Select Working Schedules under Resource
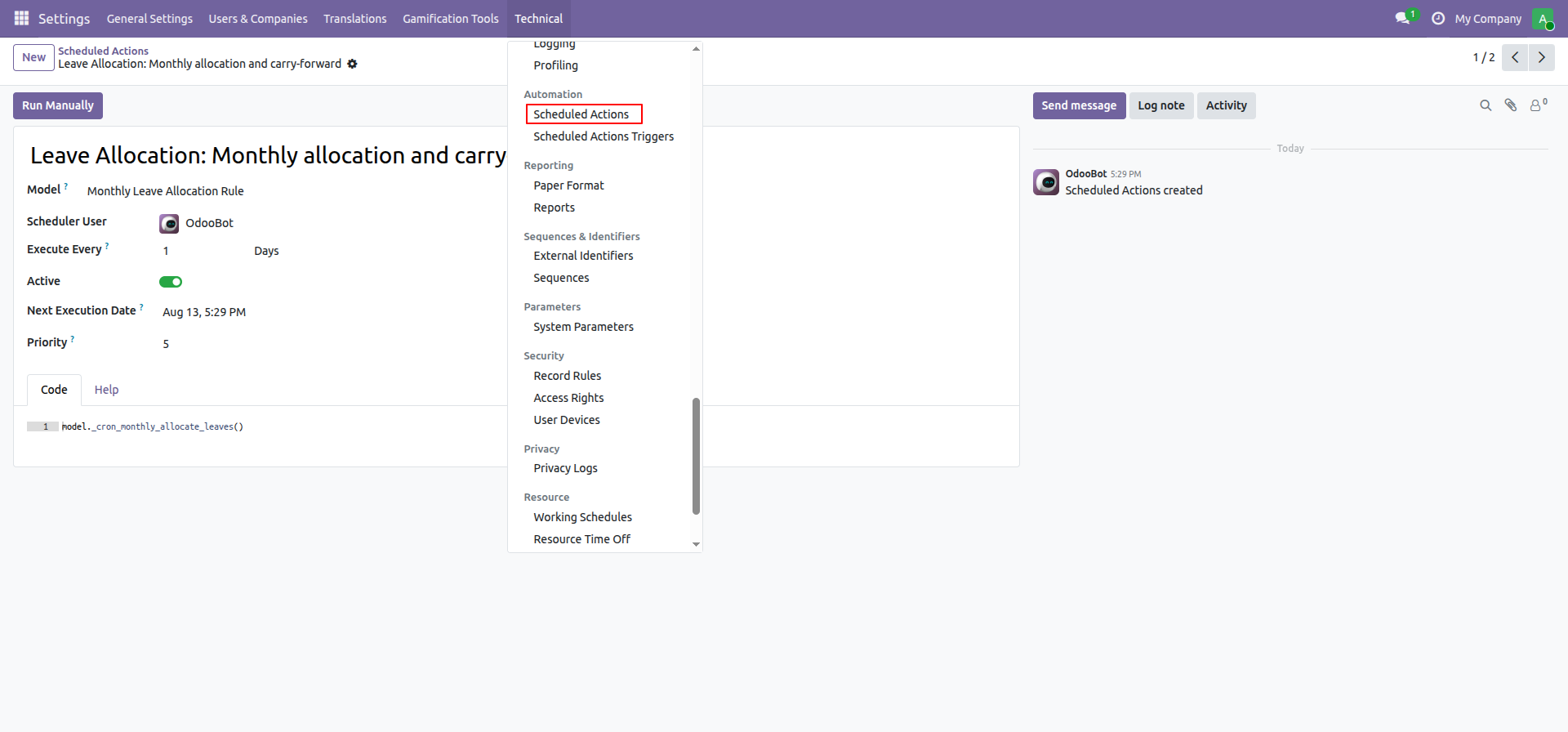The width and height of the screenshot is (1568, 732). point(583,517)
